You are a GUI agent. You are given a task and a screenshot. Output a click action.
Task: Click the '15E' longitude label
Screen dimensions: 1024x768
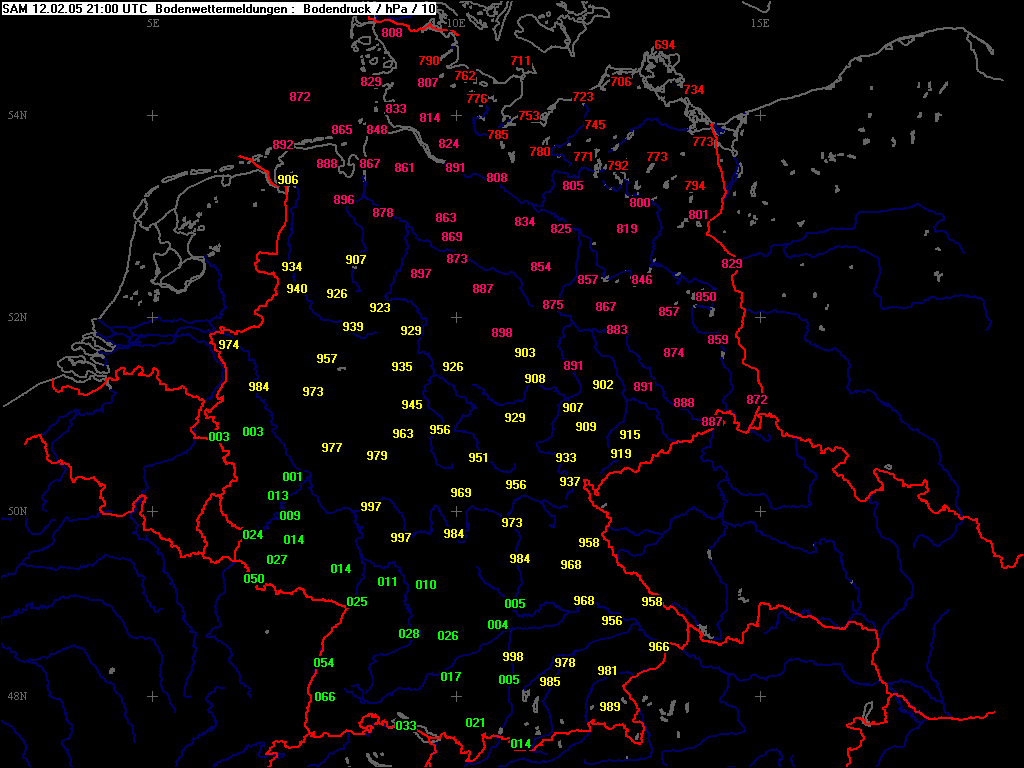coord(760,23)
